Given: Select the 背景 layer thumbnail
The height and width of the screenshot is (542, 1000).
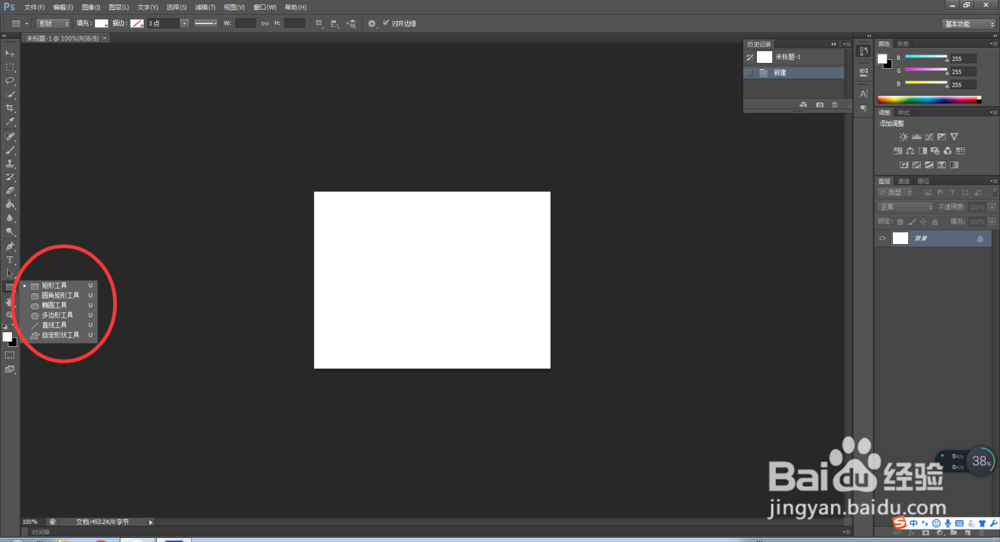Looking at the screenshot, I should 900,238.
